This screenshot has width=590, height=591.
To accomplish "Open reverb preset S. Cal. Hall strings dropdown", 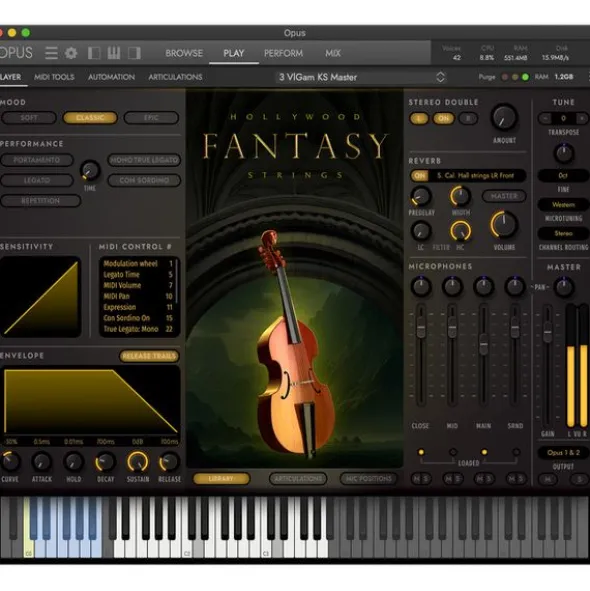I will pyautogui.click(x=477, y=176).
